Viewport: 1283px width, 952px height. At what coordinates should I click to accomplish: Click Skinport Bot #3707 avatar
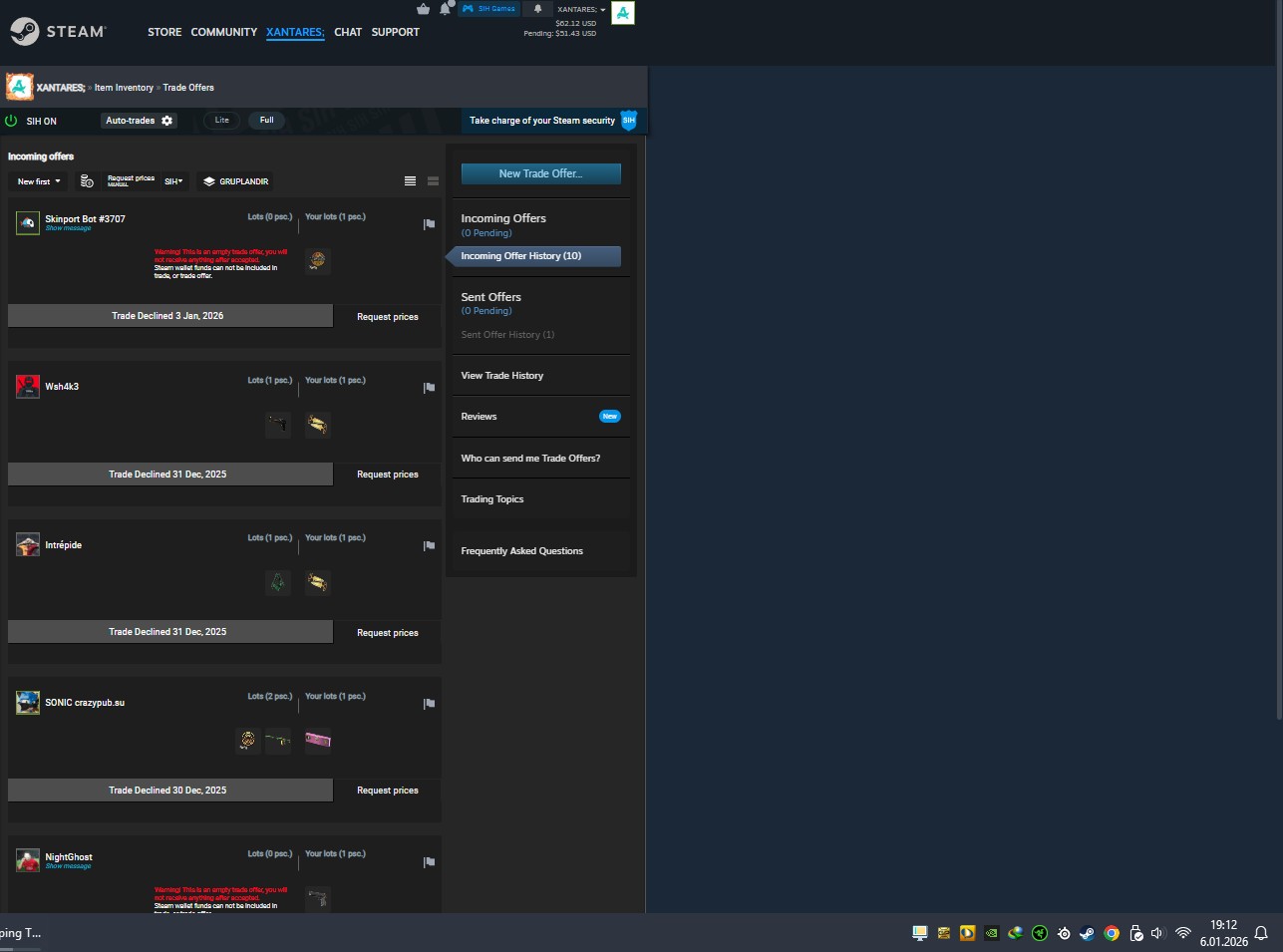28,222
